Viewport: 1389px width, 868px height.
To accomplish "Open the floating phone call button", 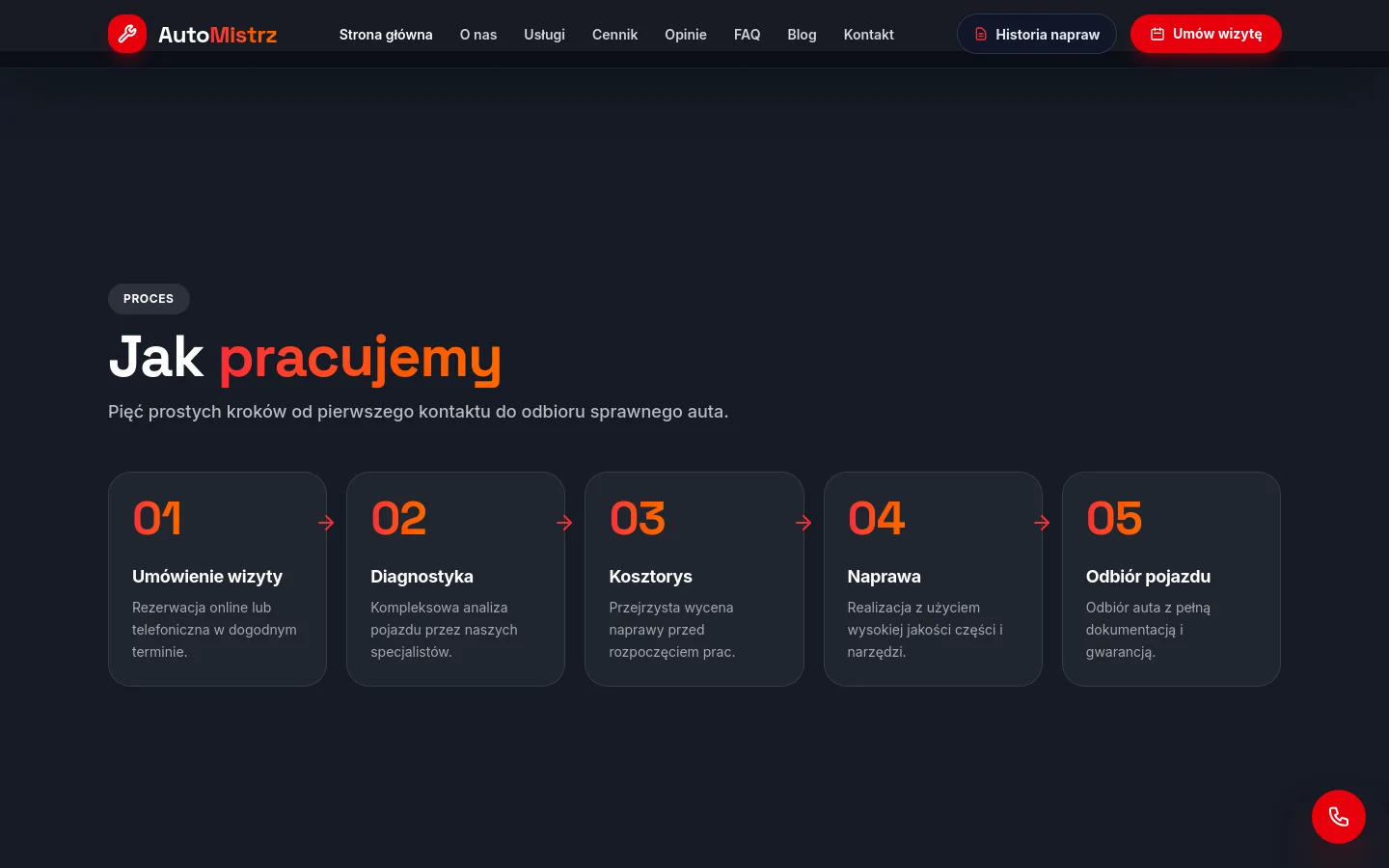I will click(x=1339, y=817).
